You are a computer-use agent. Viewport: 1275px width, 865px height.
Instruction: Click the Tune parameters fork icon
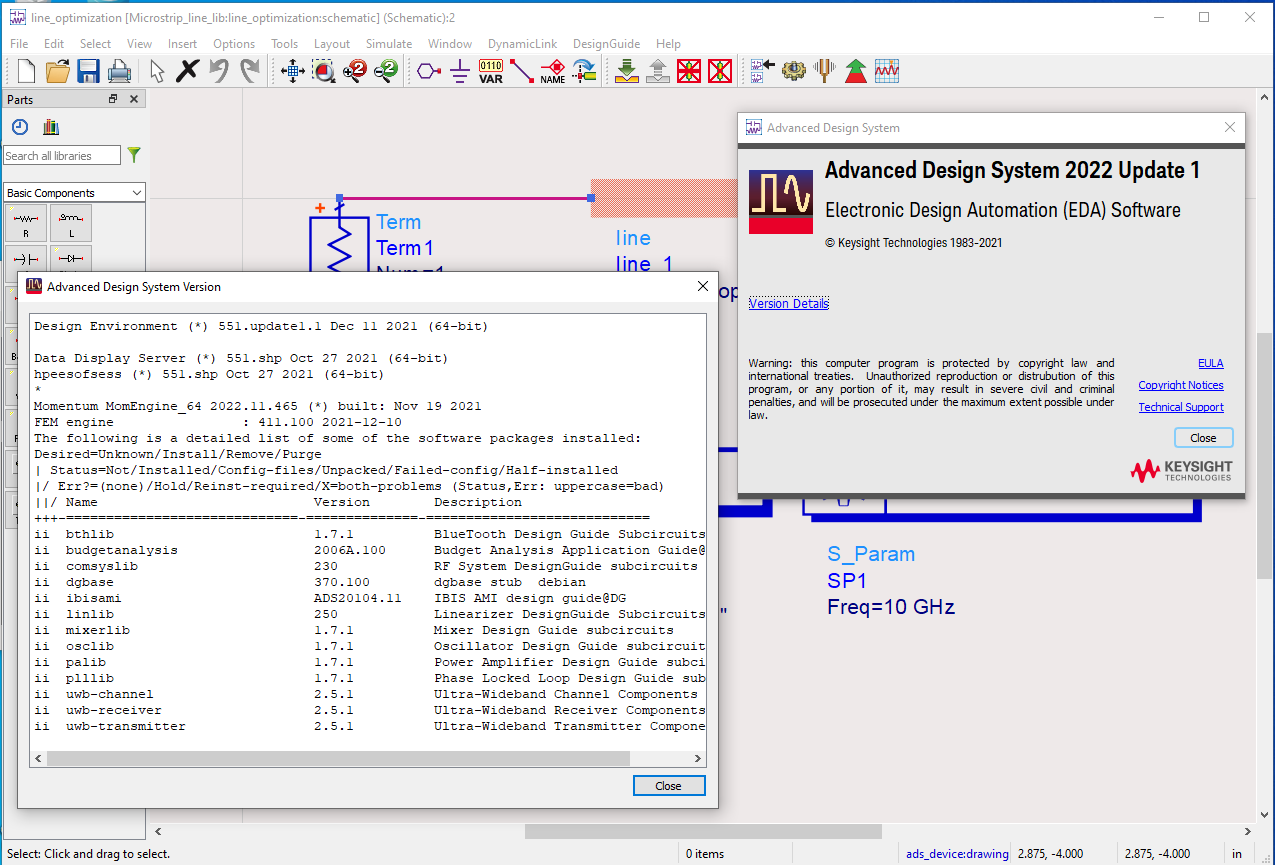tap(825, 71)
